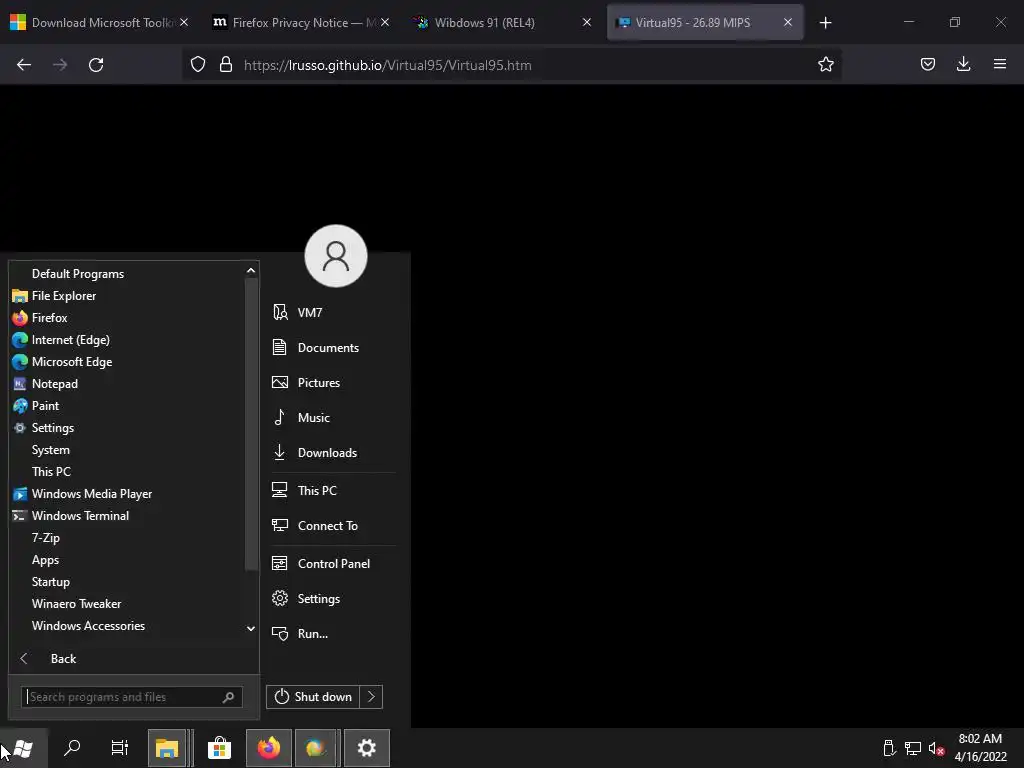Open Default Programs
The width and height of the screenshot is (1024, 768).
[78, 274]
